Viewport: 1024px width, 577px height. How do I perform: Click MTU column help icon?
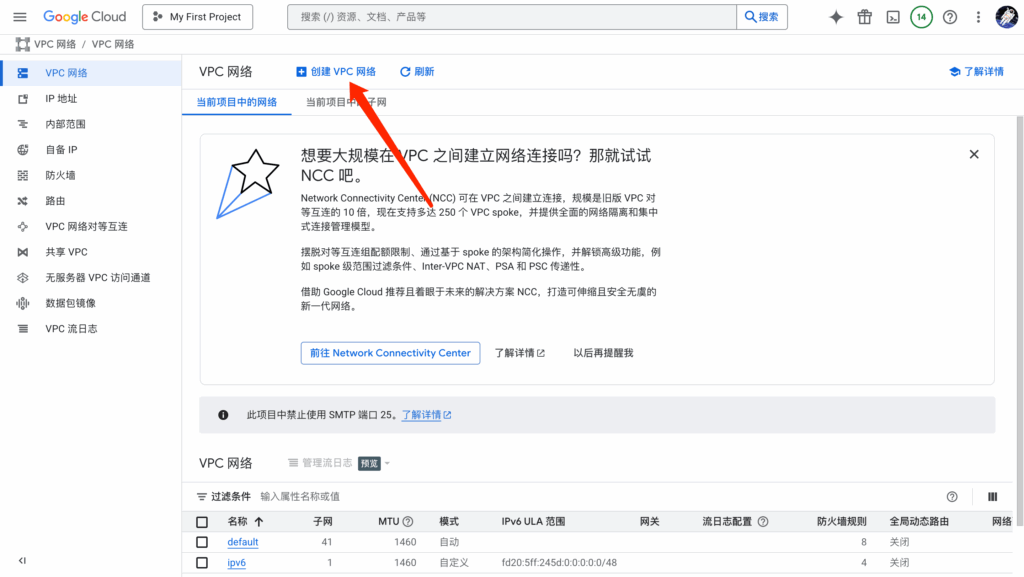pyautogui.click(x=408, y=522)
